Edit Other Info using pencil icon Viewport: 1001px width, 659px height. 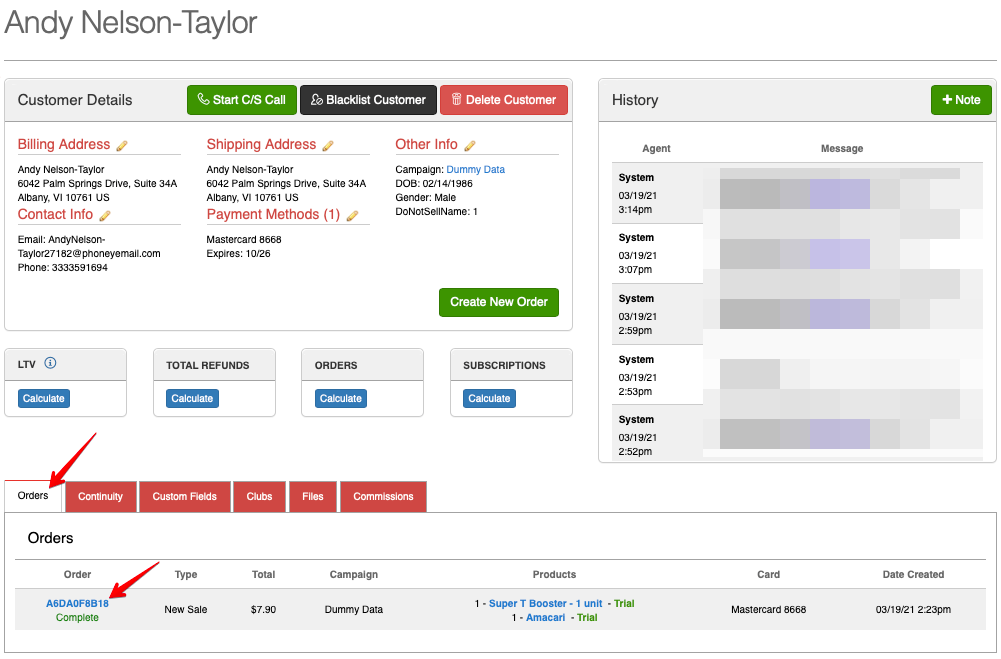coord(470,145)
